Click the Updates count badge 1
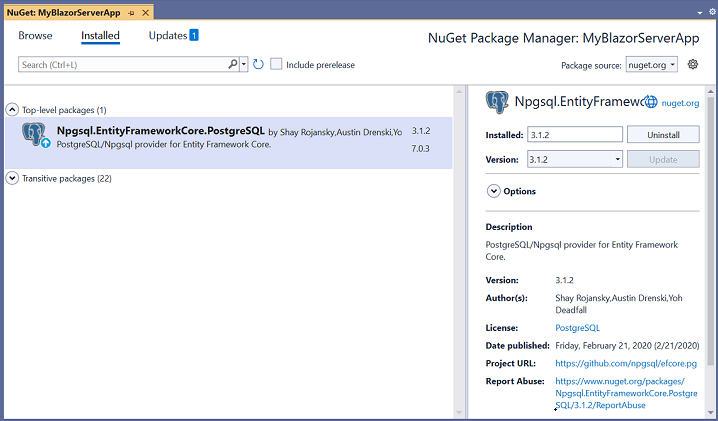This screenshot has height=421, width=718. (194, 35)
